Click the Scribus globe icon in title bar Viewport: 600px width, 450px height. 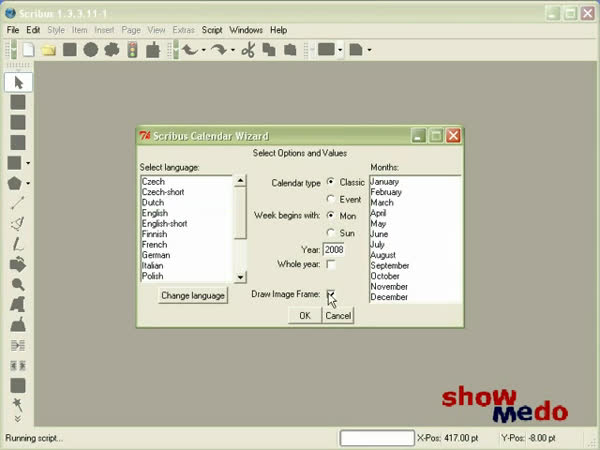point(10,13)
